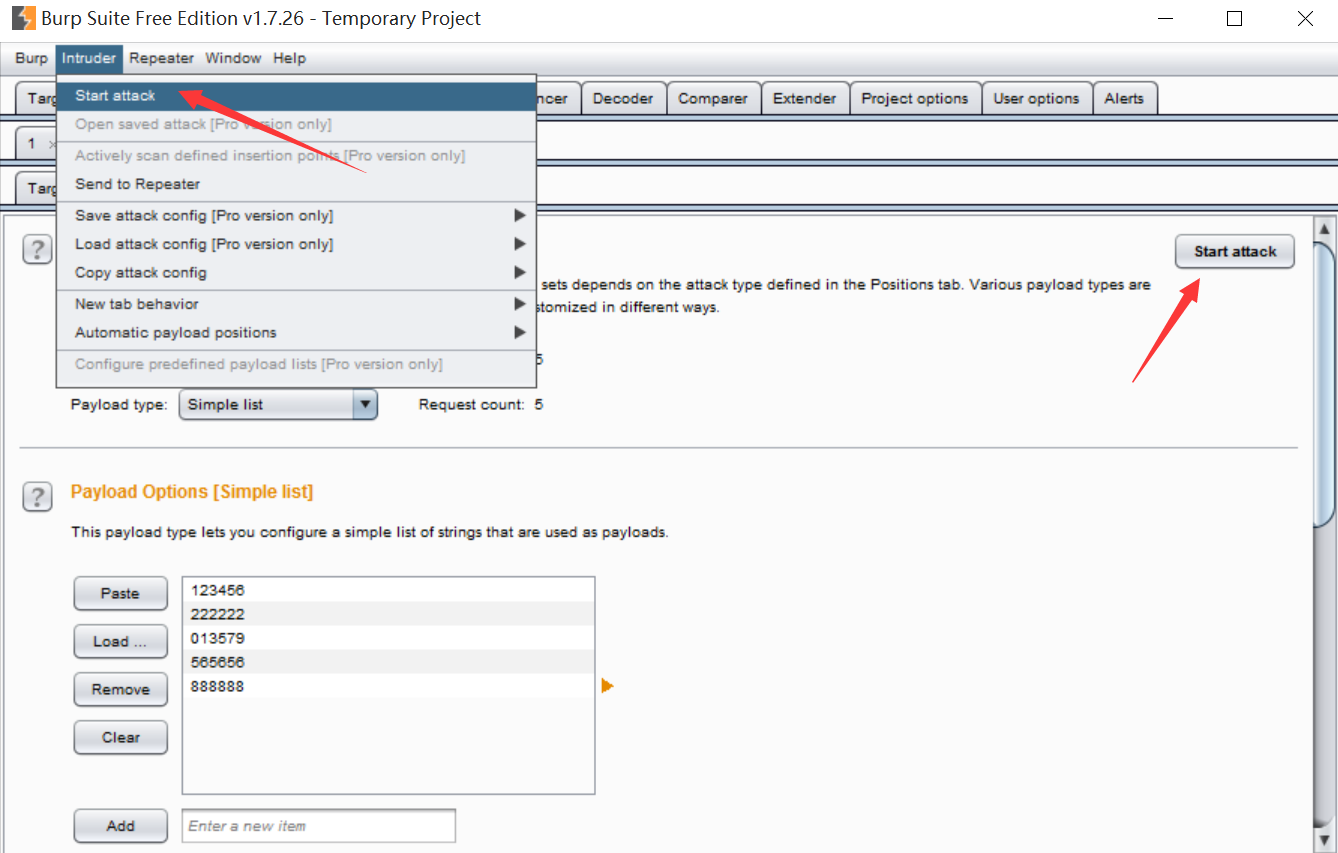1338x853 pixels.
Task: Click the Burp Suite lightning logo icon
Action: click(23, 18)
